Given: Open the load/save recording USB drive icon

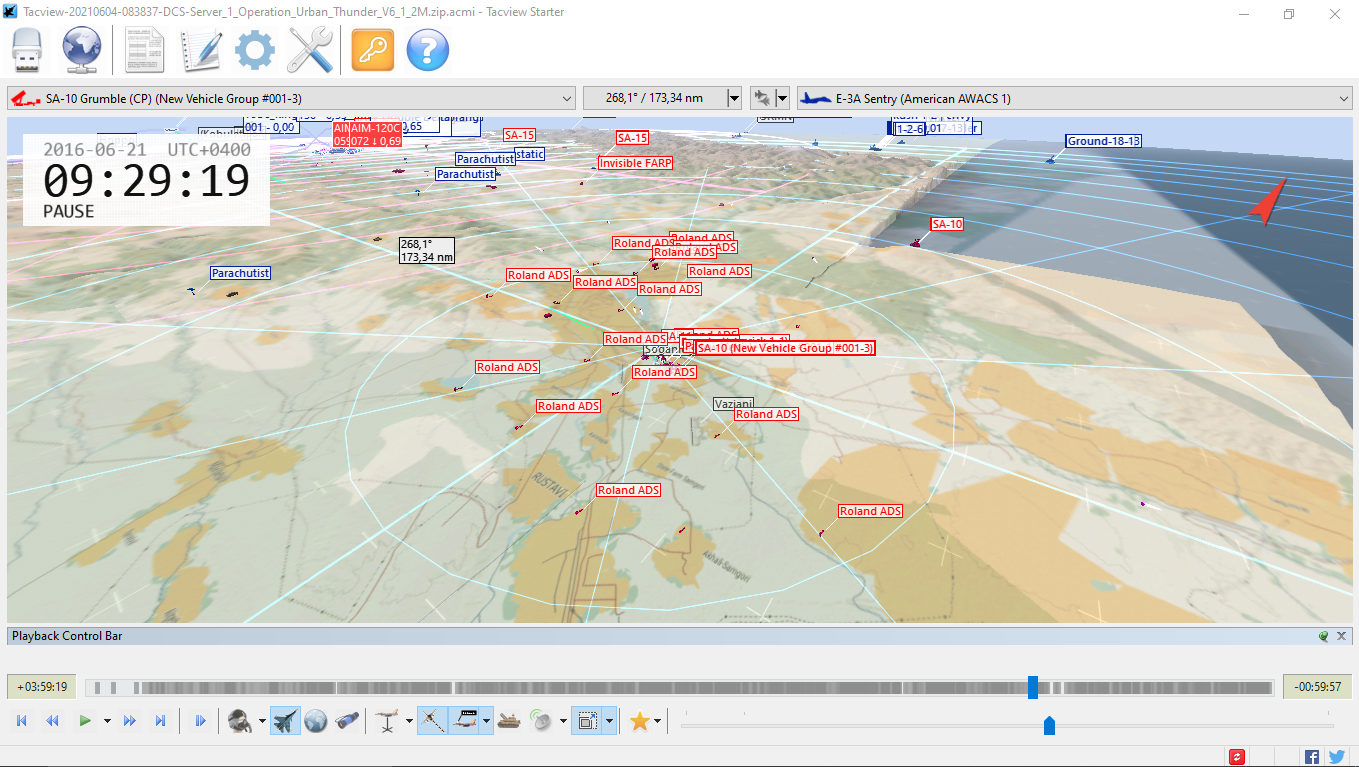Looking at the screenshot, I should tap(29, 50).
